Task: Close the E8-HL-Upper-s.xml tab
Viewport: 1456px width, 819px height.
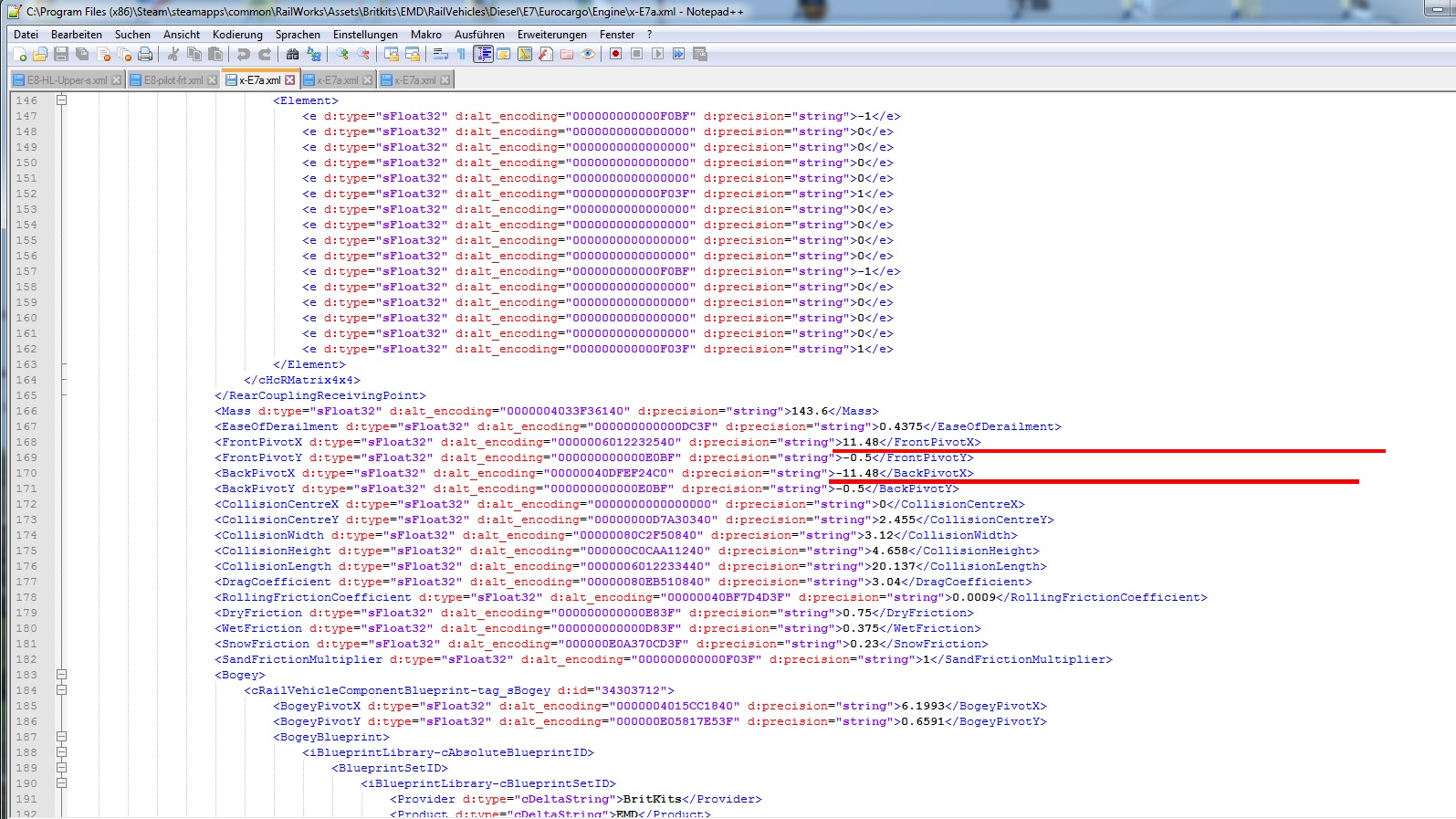Action: pyautogui.click(x=116, y=80)
